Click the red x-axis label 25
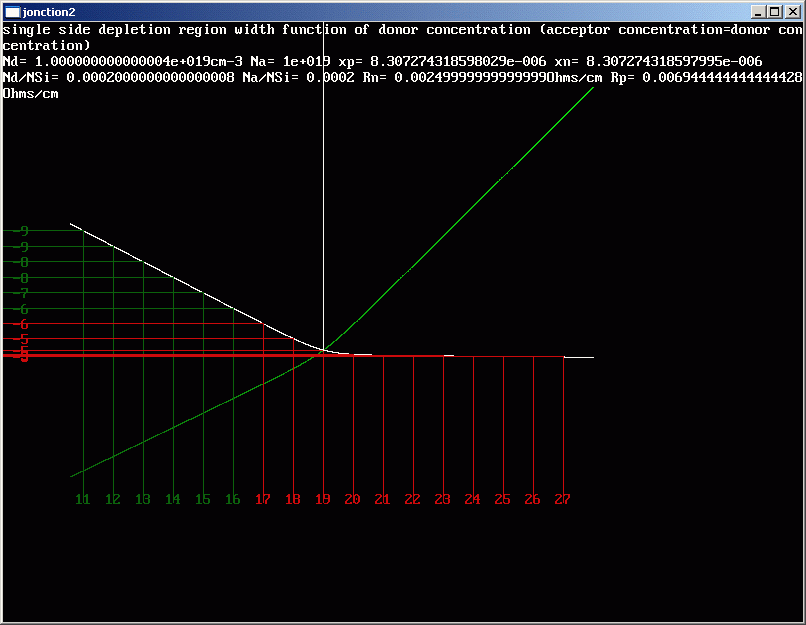 (x=502, y=499)
